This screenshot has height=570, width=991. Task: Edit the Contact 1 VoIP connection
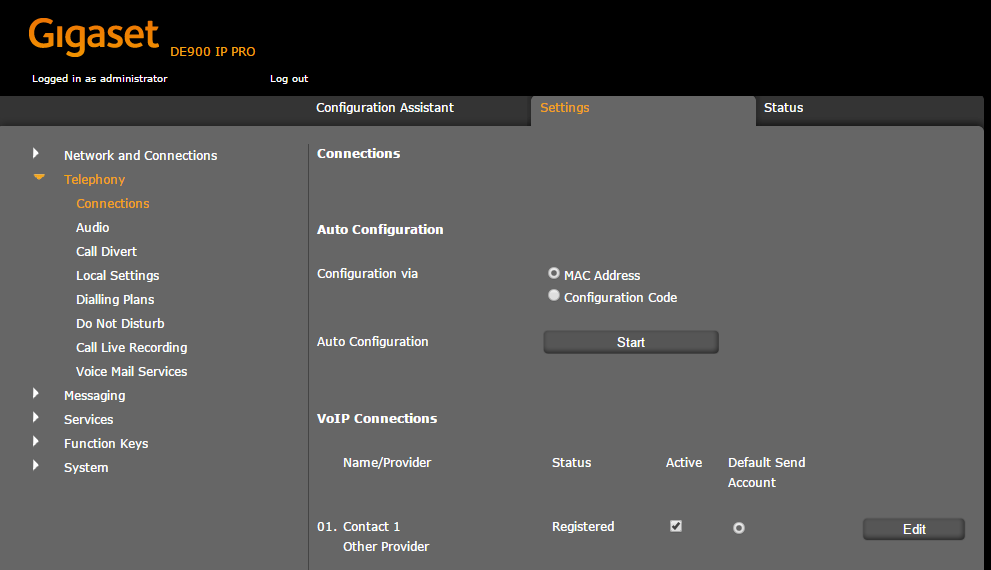(x=914, y=529)
